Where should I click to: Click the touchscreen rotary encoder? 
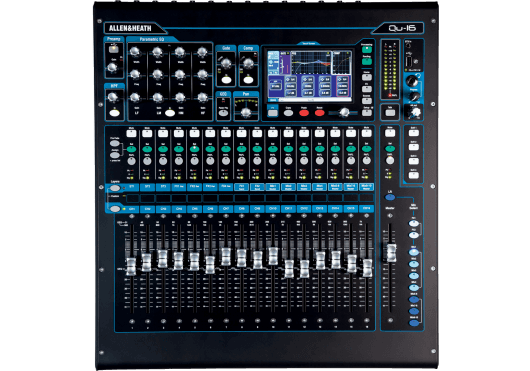pyautogui.click(x=344, y=113)
